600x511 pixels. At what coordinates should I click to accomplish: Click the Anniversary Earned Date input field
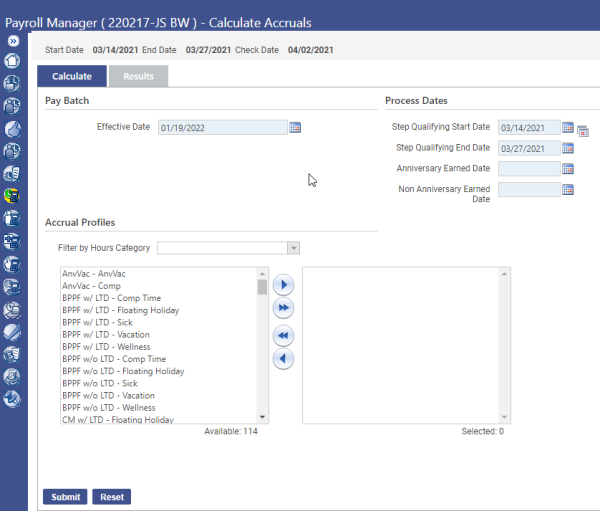point(528,168)
